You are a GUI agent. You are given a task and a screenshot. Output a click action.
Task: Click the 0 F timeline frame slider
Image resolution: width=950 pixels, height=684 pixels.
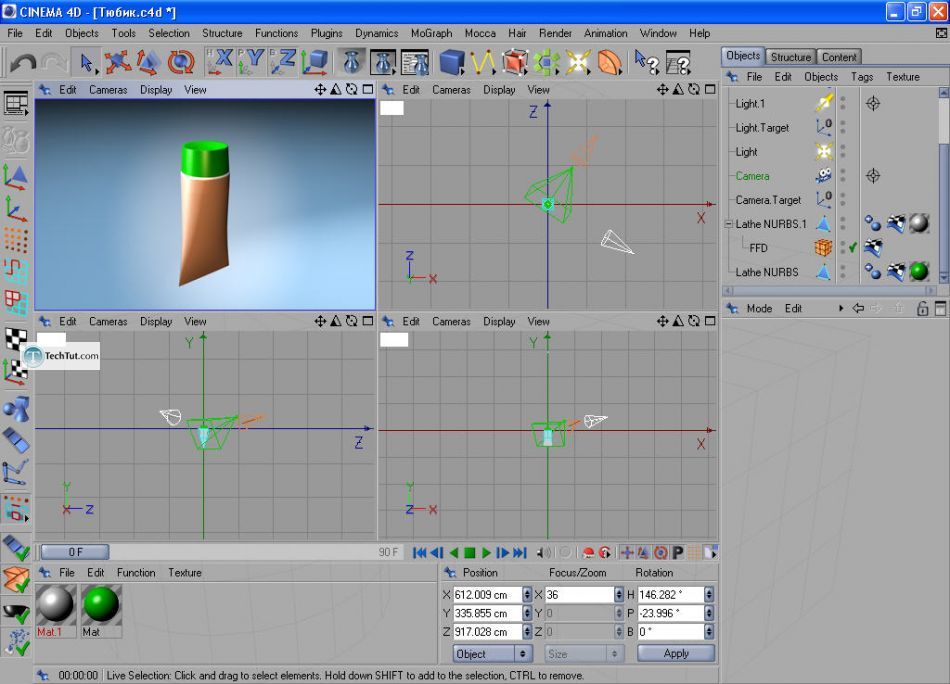click(x=75, y=552)
